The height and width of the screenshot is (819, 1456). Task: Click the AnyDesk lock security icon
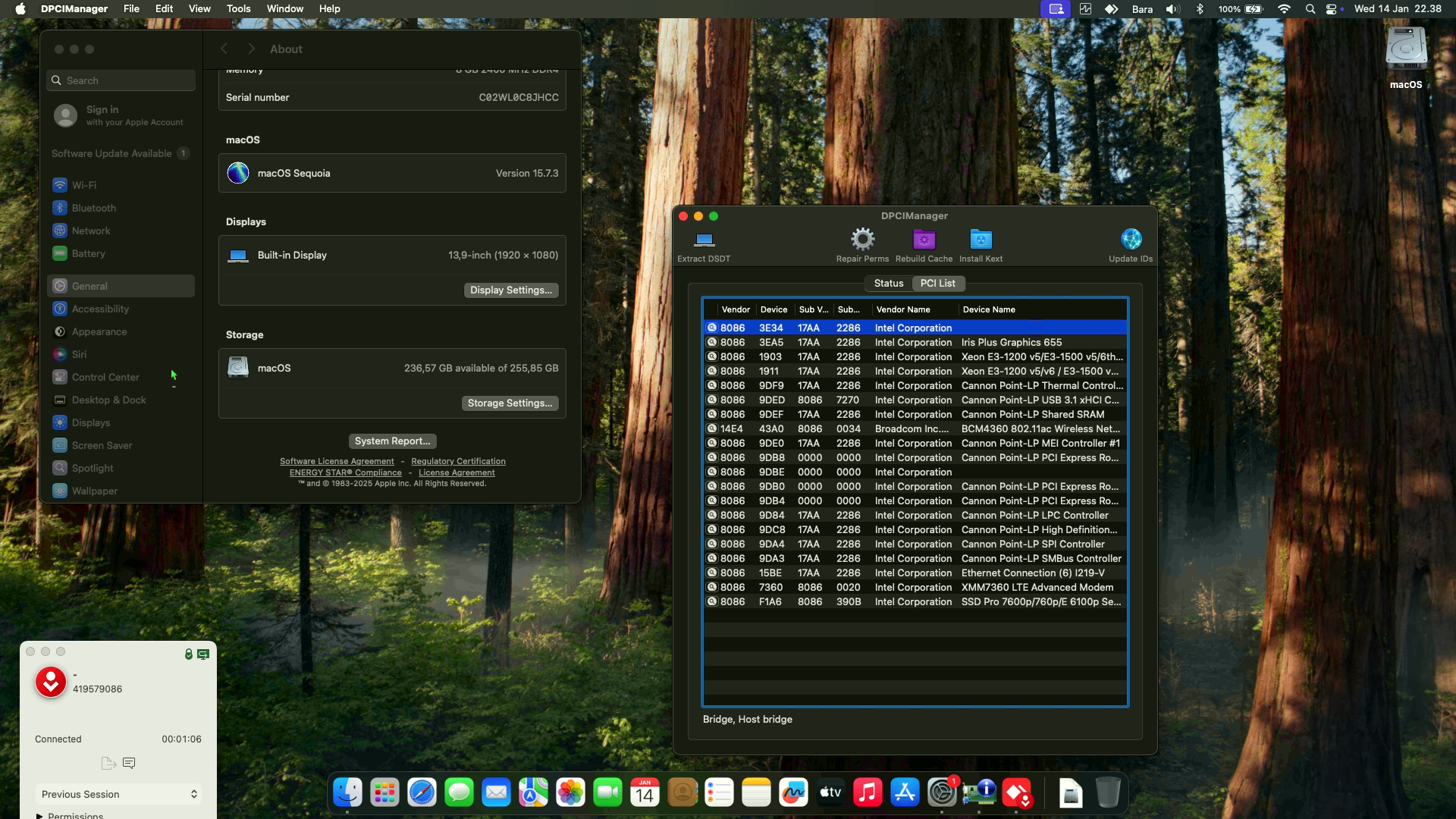[188, 654]
